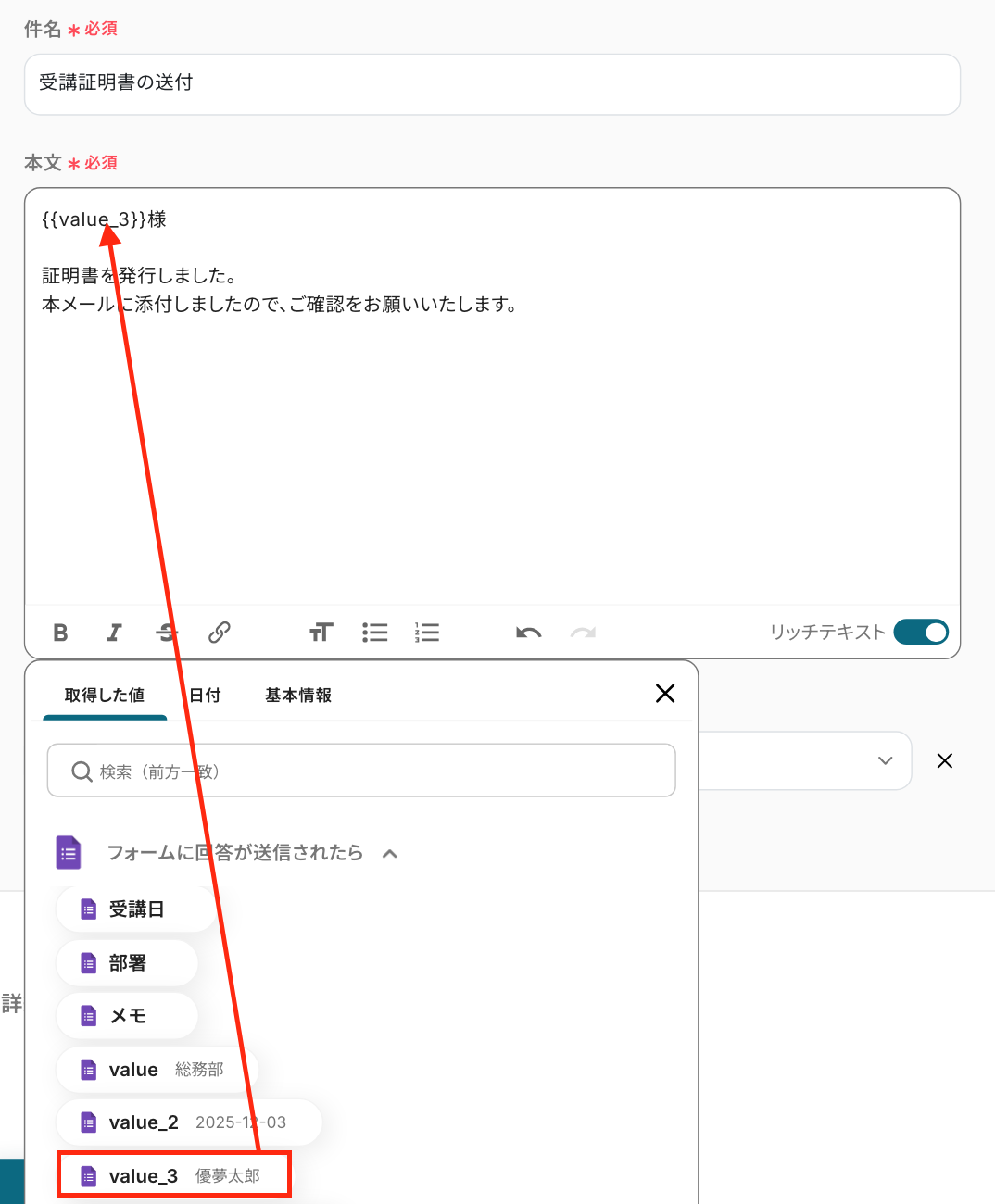Toggle bold formatting in editor toolbar
This screenshot has height=1204, width=995.
(60, 633)
